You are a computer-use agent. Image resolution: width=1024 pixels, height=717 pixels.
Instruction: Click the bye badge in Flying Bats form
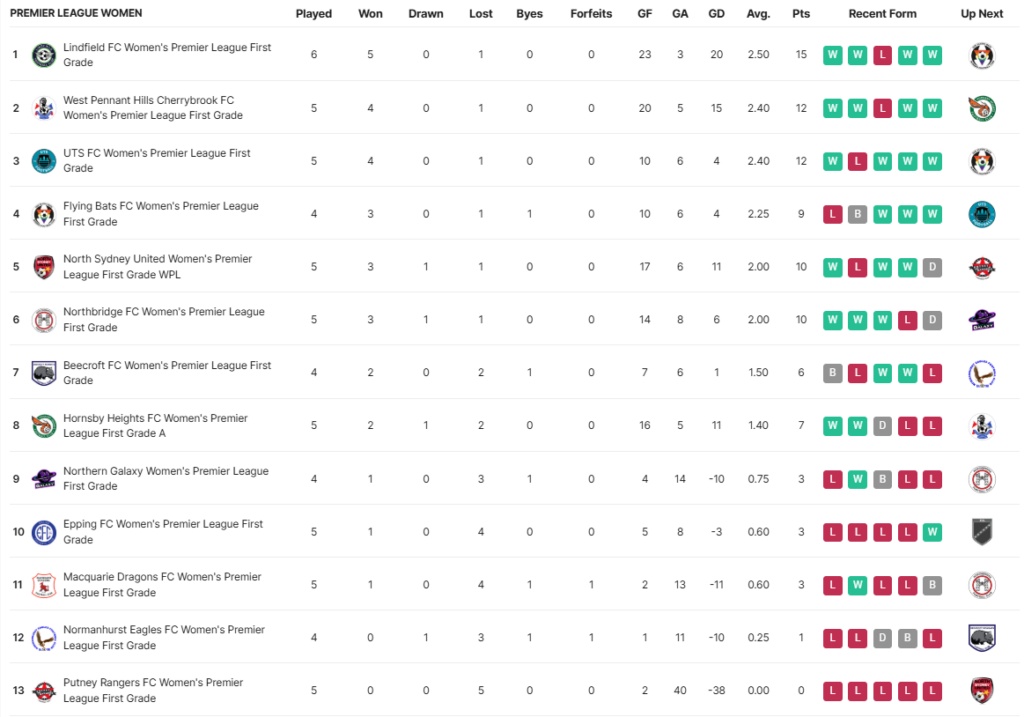(857, 214)
